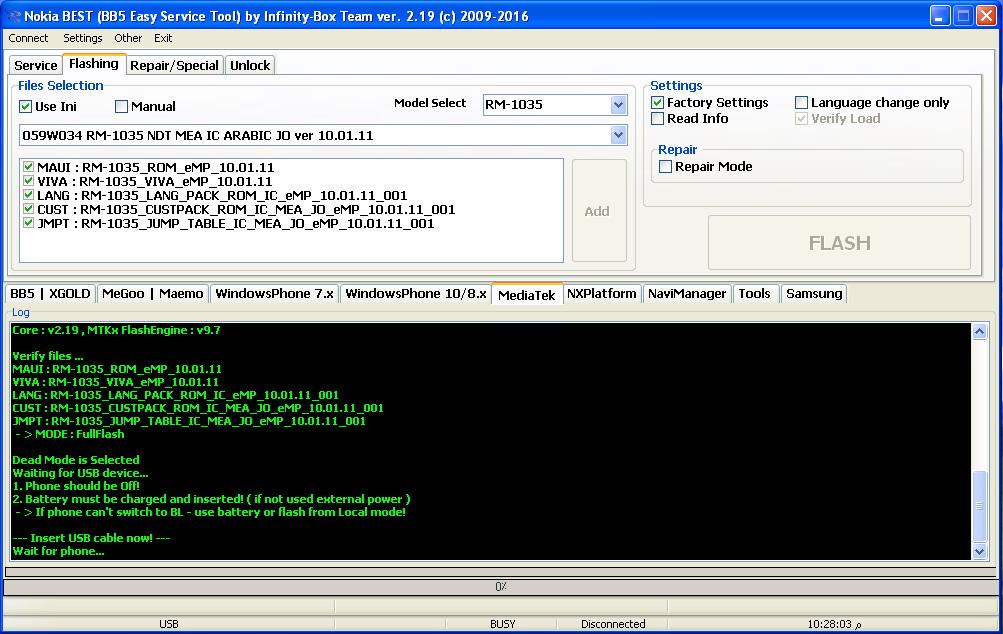The height and width of the screenshot is (634, 1003).
Task: Click the BUSY status indicator
Action: (502, 624)
